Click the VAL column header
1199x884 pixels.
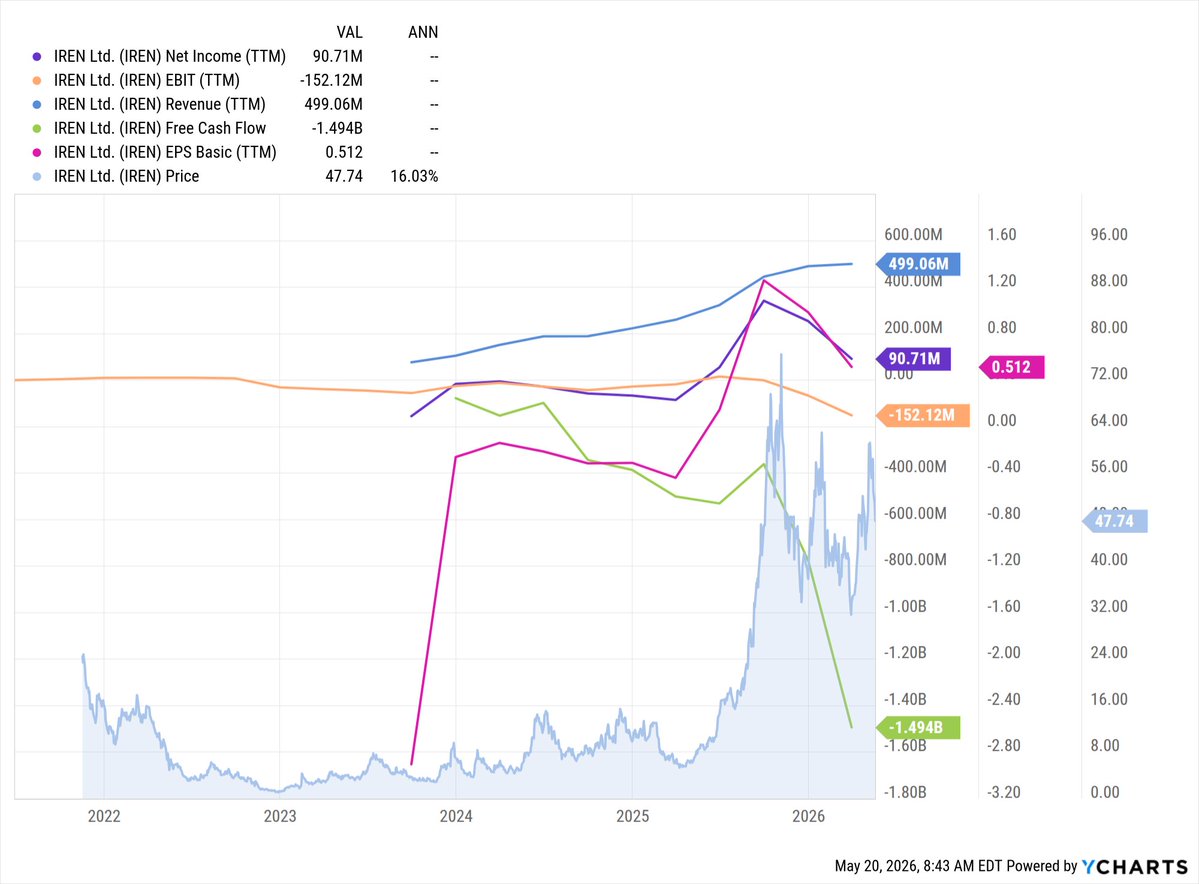point(349,32)
